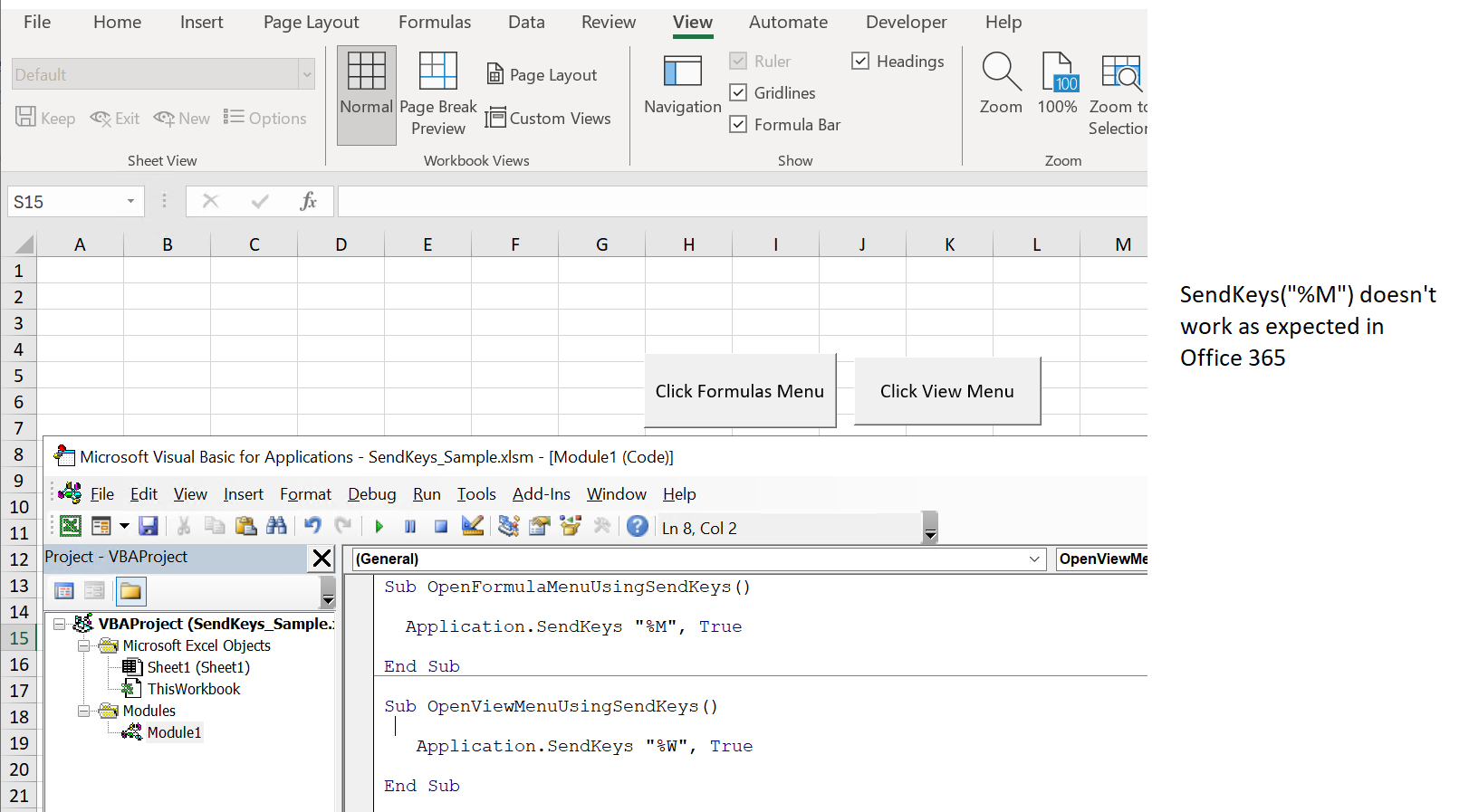Open the Default sheet view dropdown
Image resolution: width=1469 pixels, height=812 pixels.
(x=307, y=74)
